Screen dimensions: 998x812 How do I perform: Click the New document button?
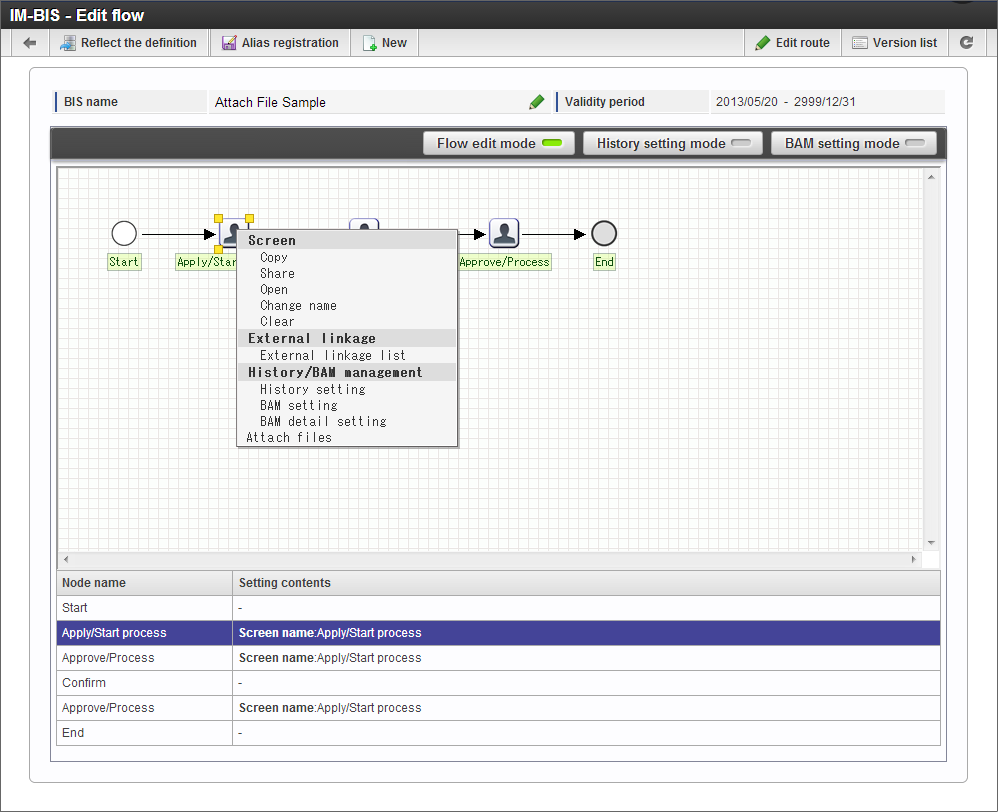pos(384,43)
